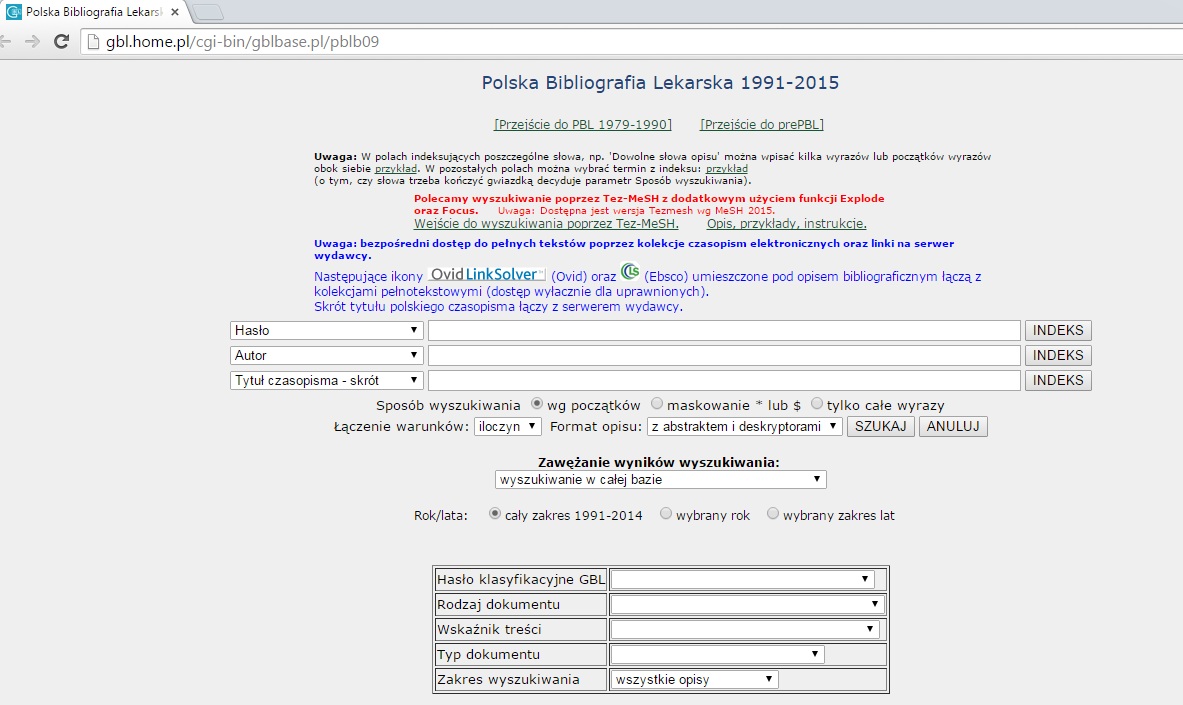The width and height of the screenshot is (1183, 705).
Task: Click the Ovid LinkSolver icon
Action: point(487,274)
